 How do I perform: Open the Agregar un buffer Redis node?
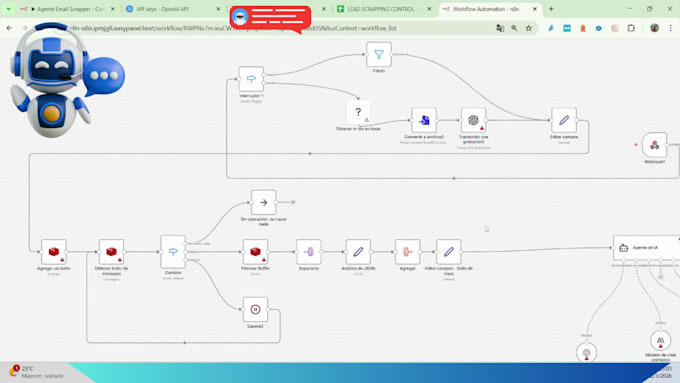[x=54, y=252]
